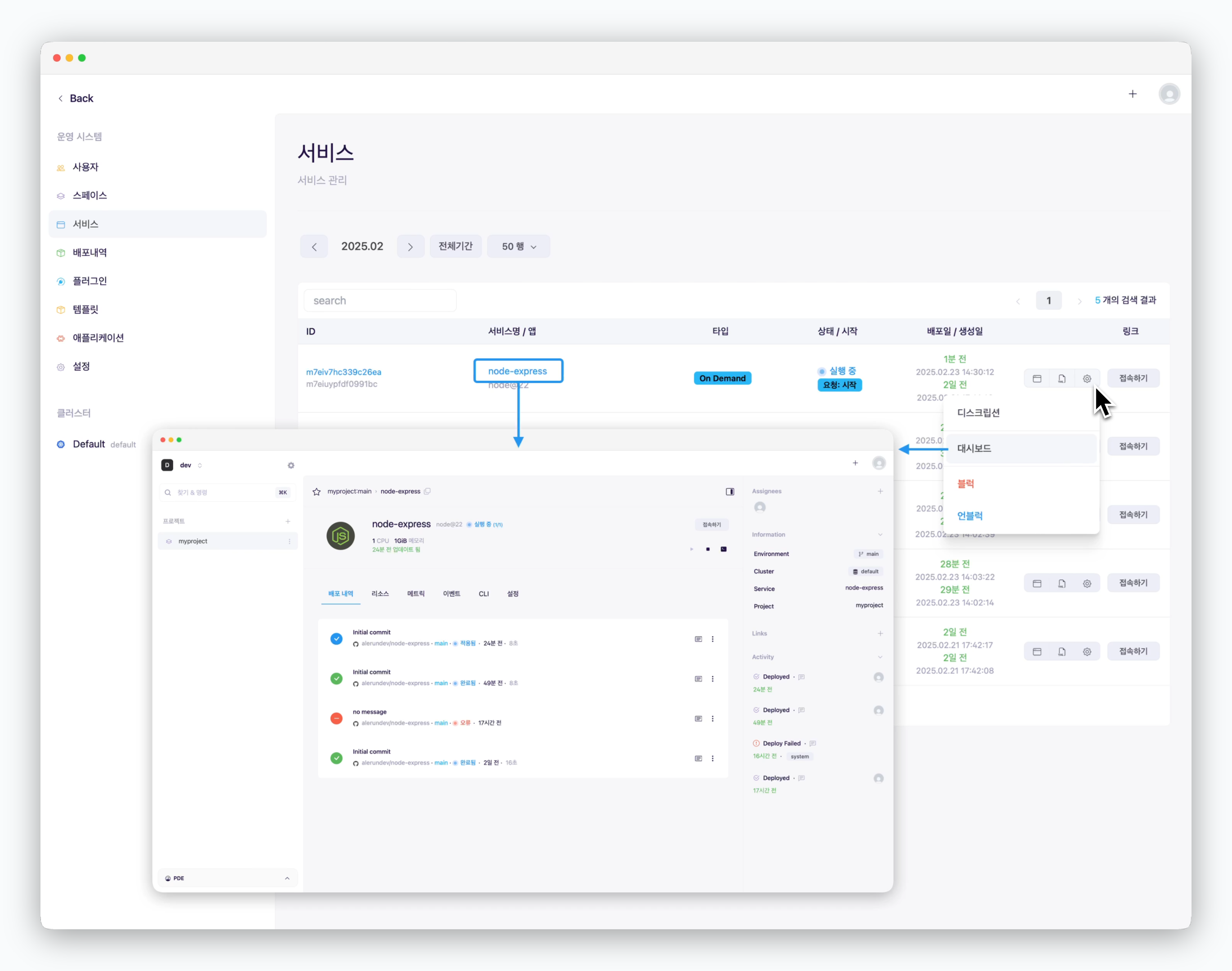The image size is (1232, 971).
Task: Open service ID m7eiv7hc339c26ea link
Action: [x=344, y=372]
